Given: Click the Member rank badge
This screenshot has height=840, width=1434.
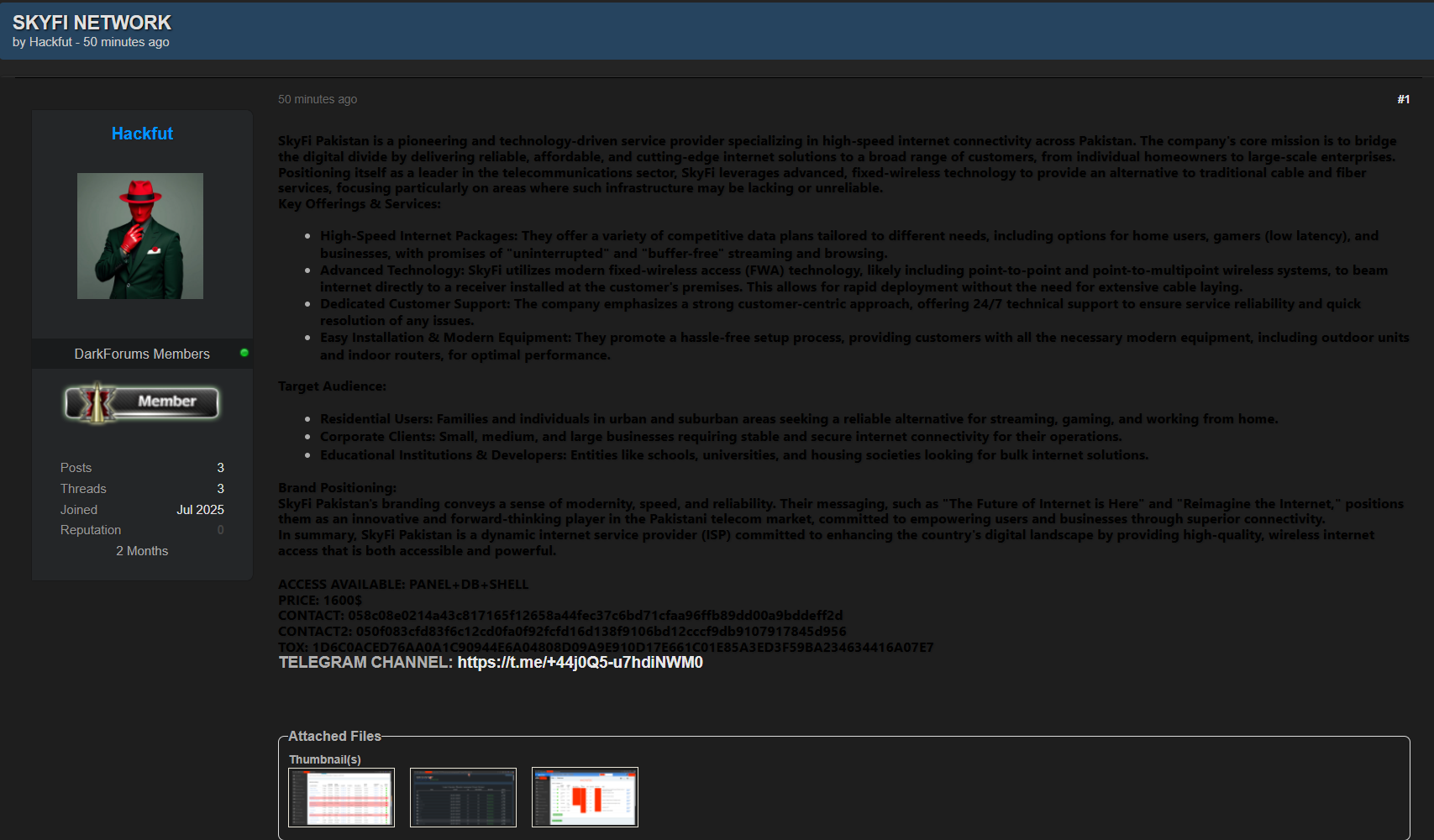Looking at the screenshot, I should coord(142,402).
